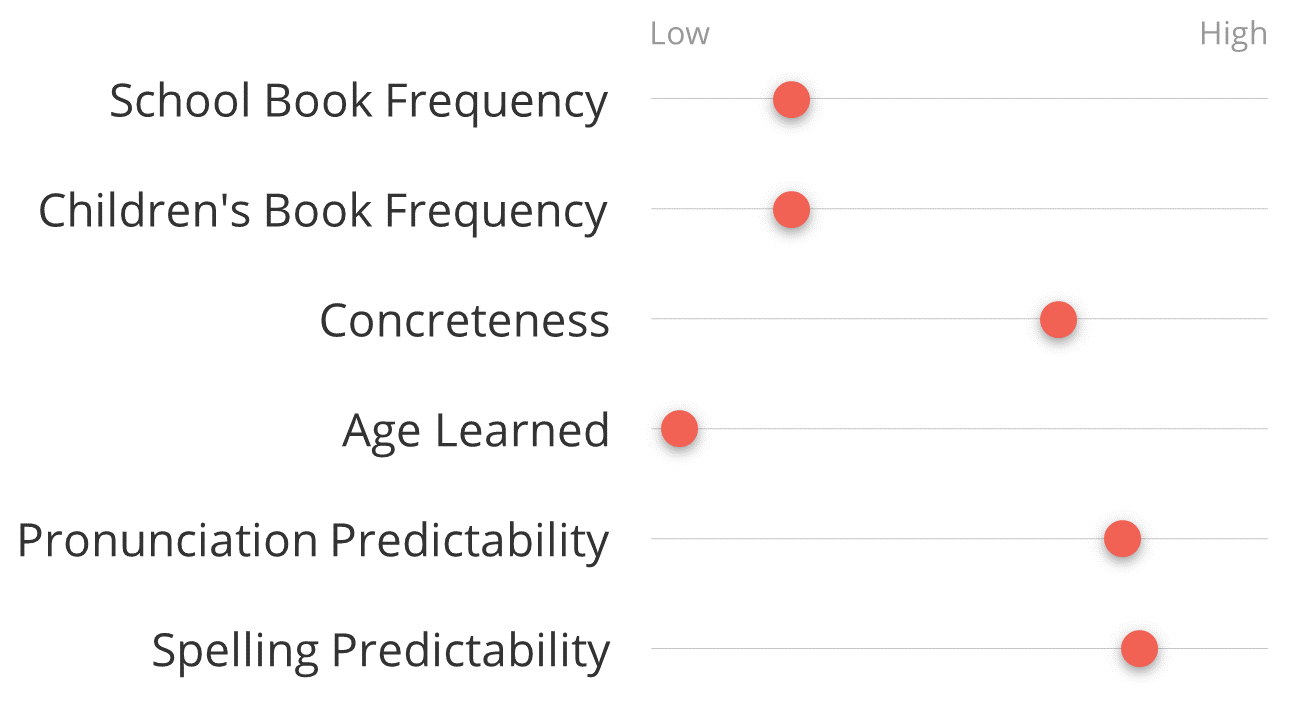Click the Concreteness label text
Screen dimensions: 1302x710
(x=464, y=321)
